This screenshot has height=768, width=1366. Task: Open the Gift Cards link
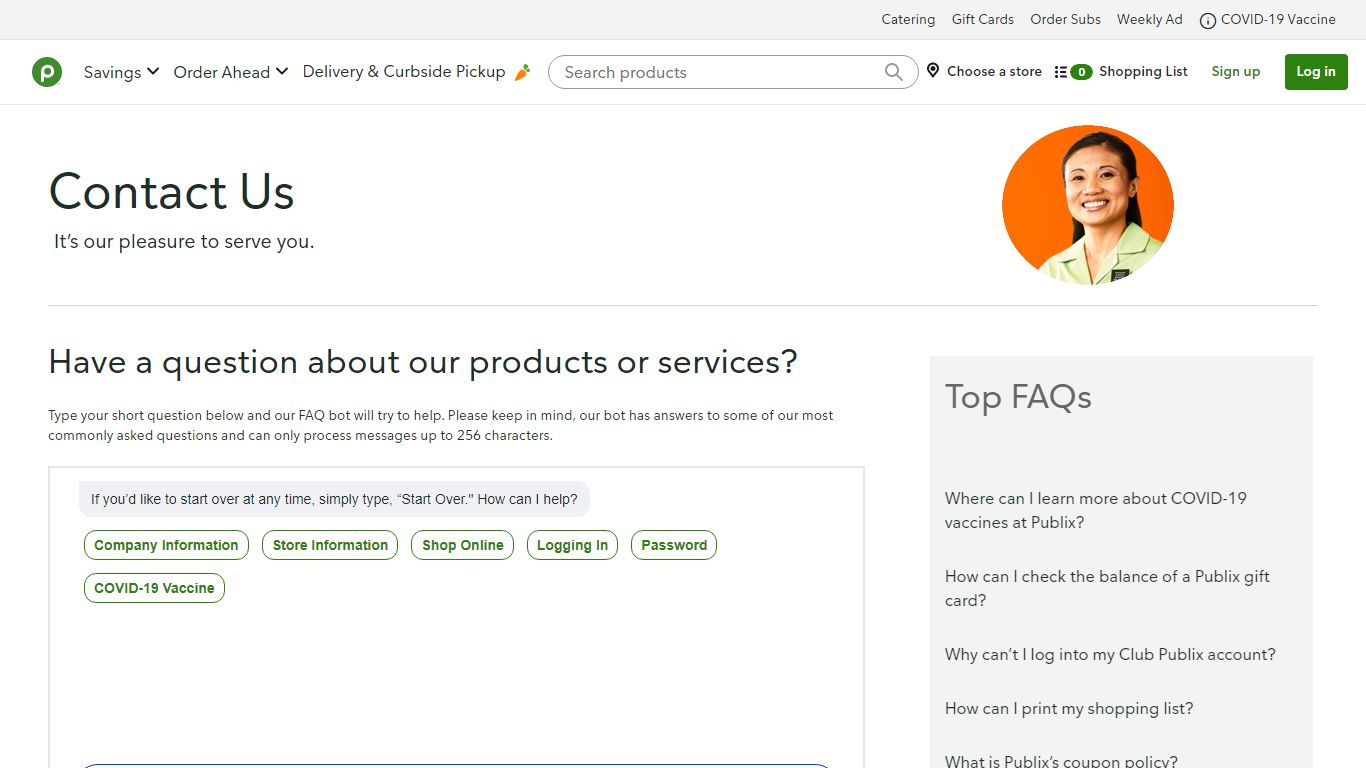[x=983, y=19]
